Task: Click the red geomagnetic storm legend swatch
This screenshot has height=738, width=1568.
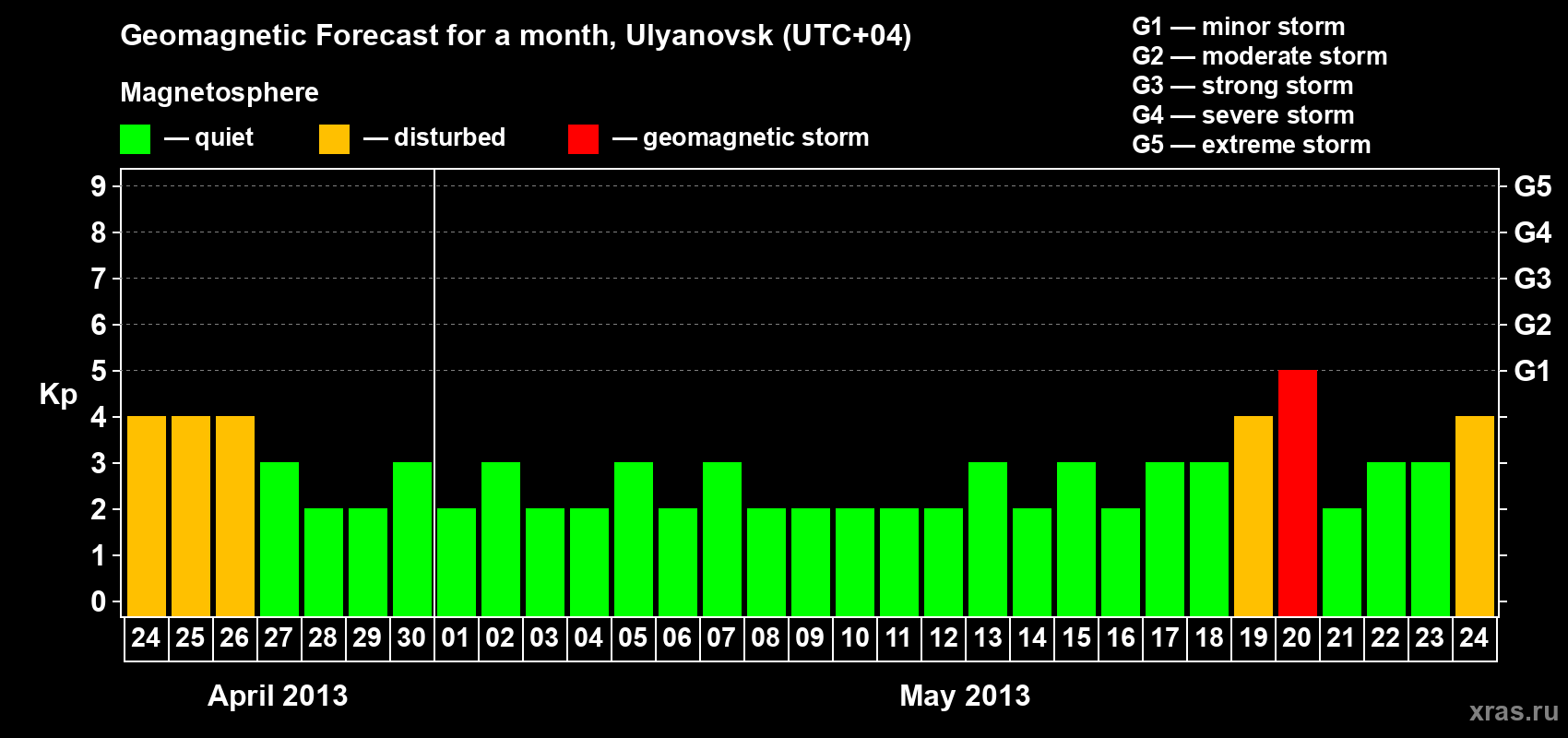Action: [583, 139]
